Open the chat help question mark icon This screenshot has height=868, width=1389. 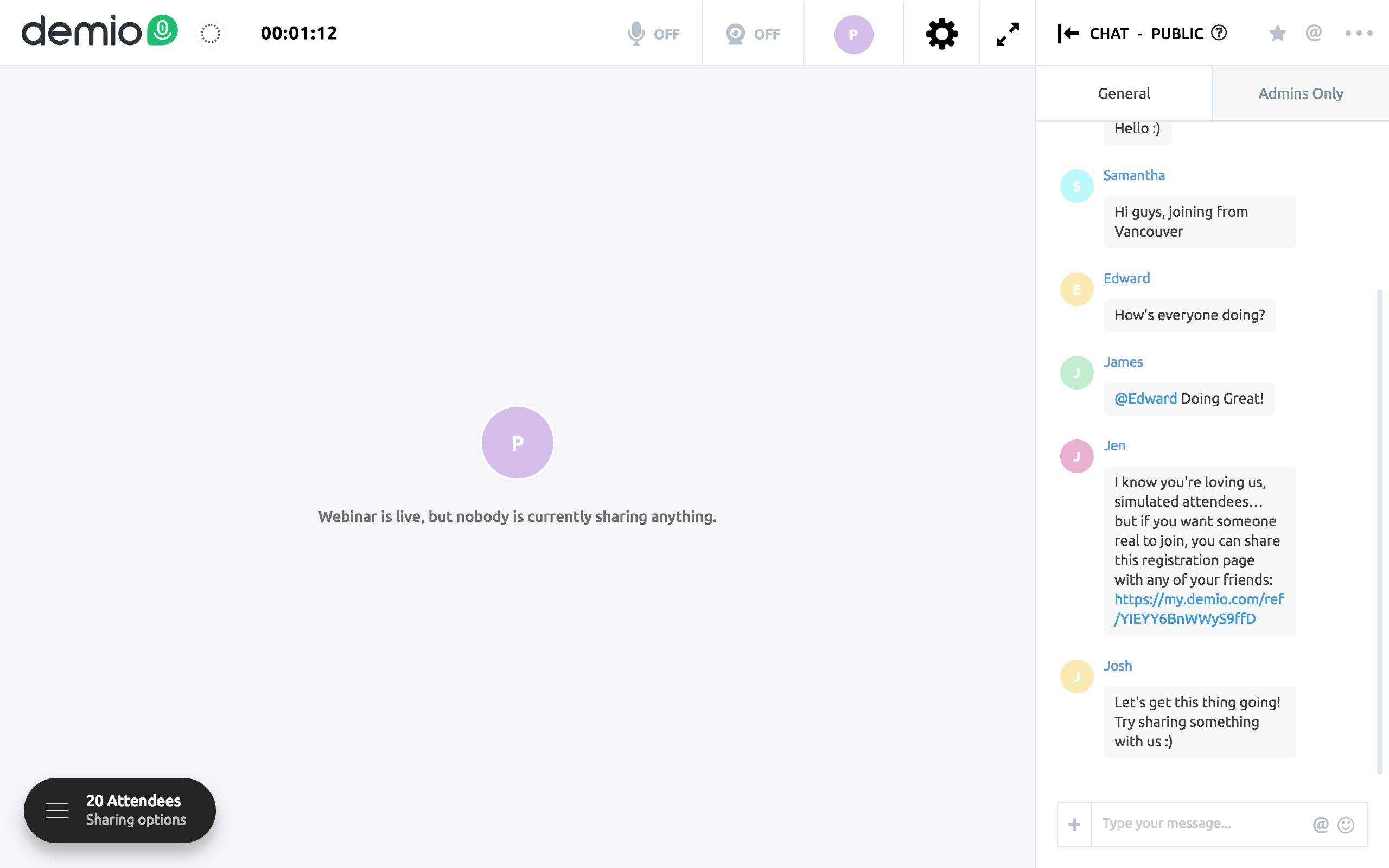click(x=1219, y=33)
